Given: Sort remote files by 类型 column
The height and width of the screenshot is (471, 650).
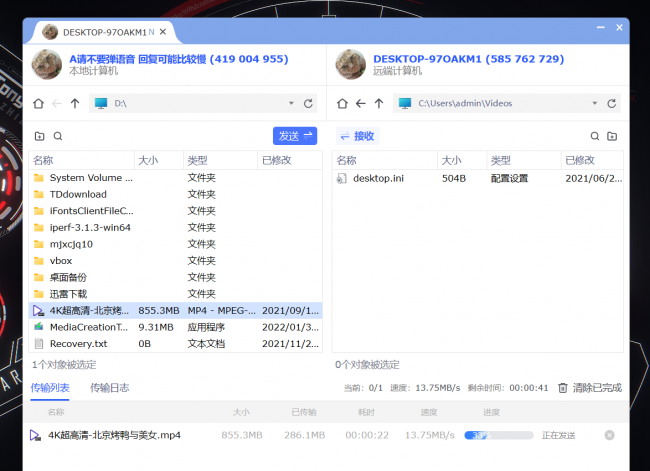Looking at the screenshot, I should 524,160.
